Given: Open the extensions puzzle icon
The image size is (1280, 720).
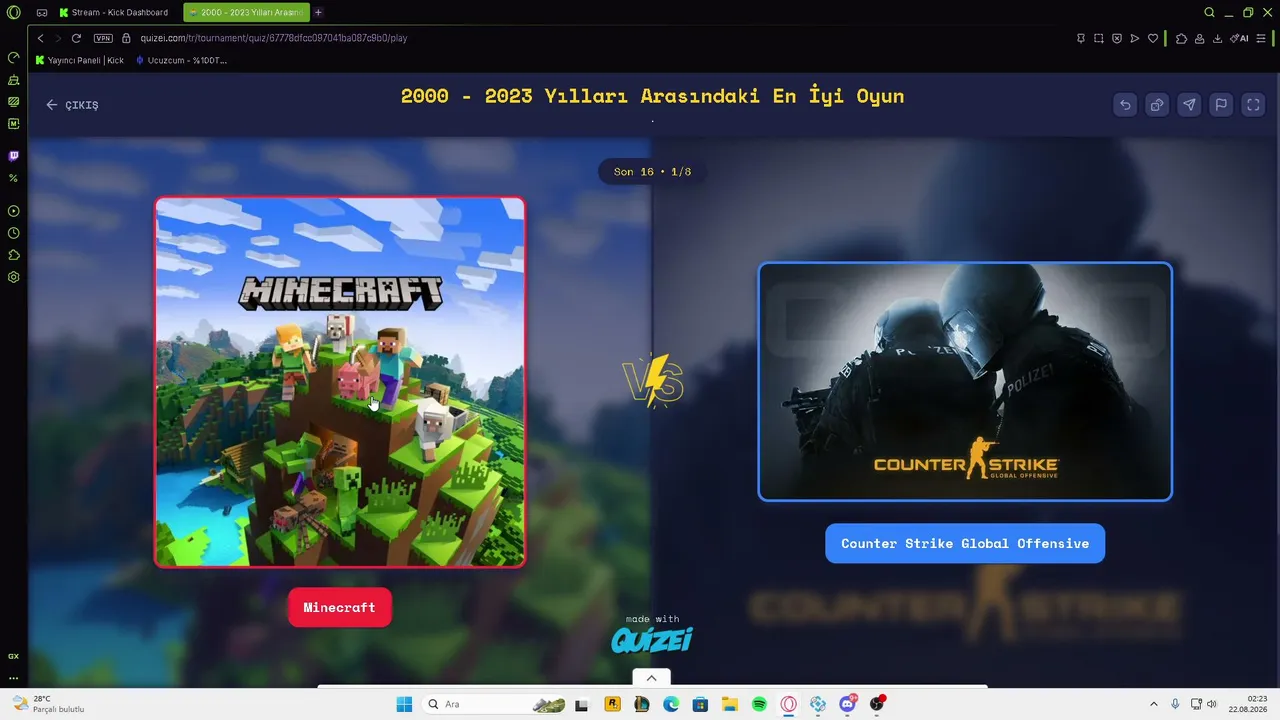Looking at the screenshot, I should point(1181,38).
